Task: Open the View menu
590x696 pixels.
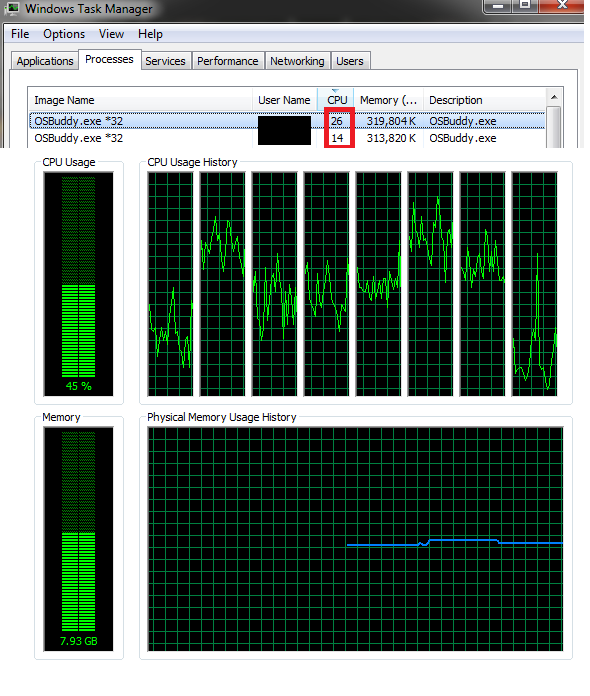Action: coord(111,34)
